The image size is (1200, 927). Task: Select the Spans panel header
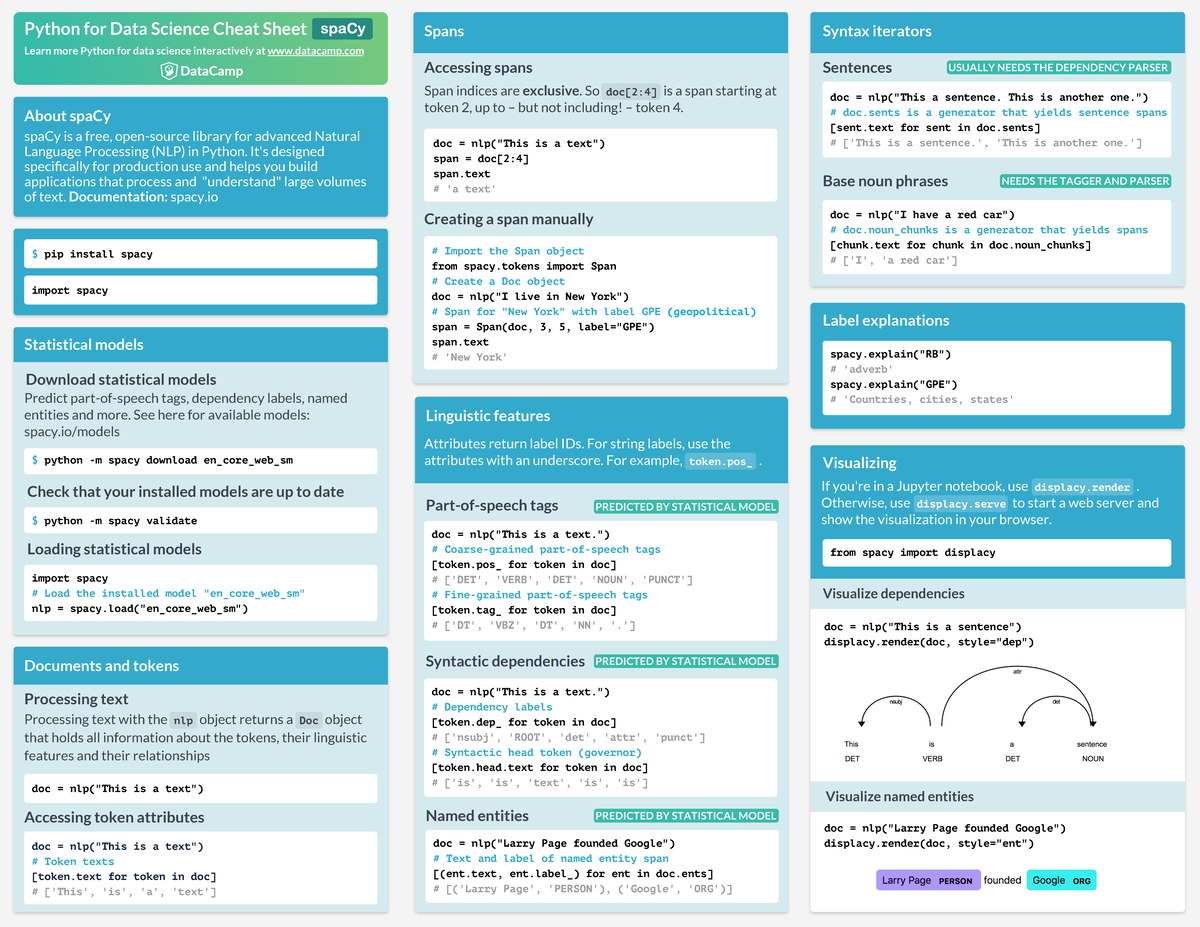tap(443, 31)
